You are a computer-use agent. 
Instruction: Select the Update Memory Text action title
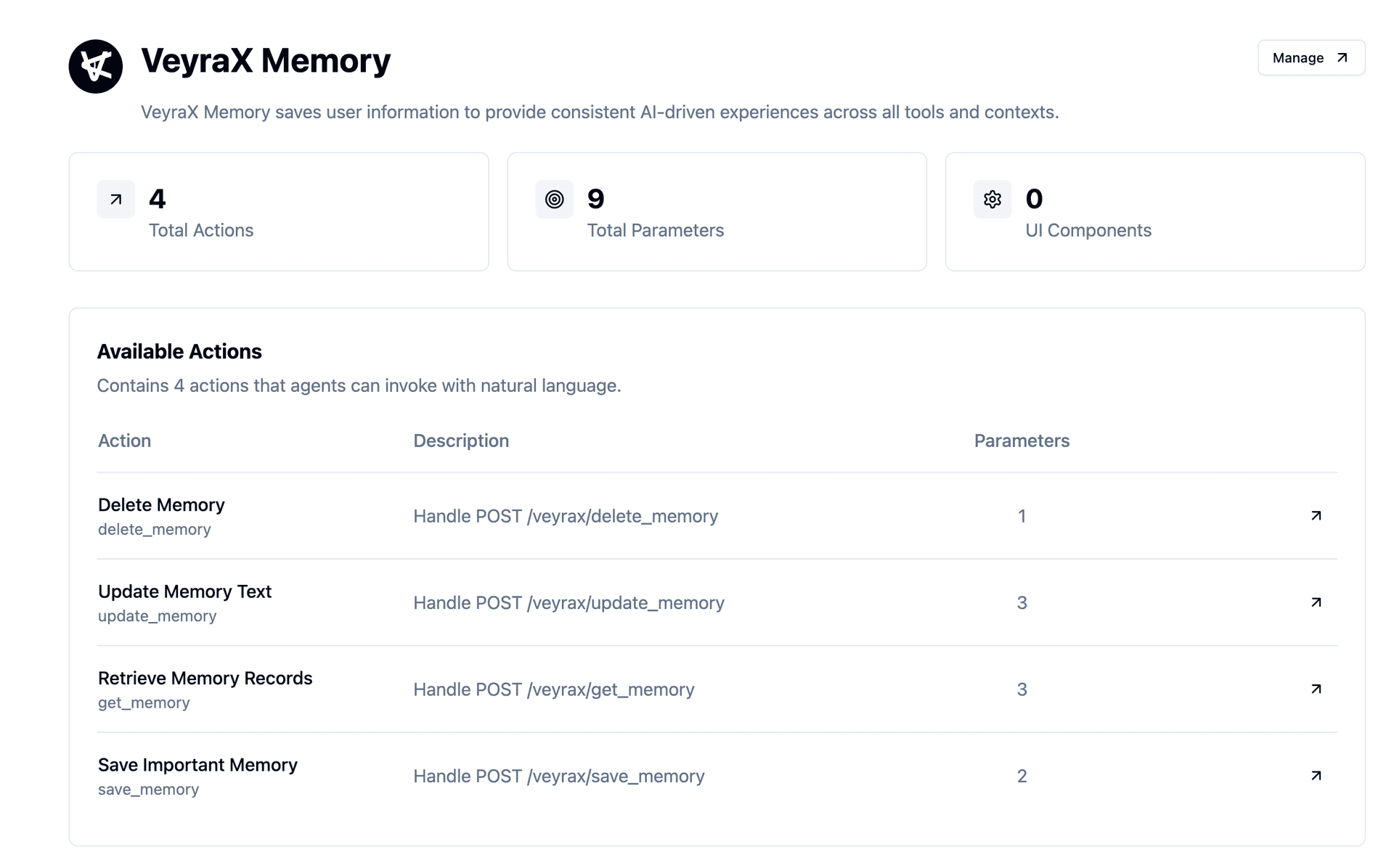[x=184, y=591]
